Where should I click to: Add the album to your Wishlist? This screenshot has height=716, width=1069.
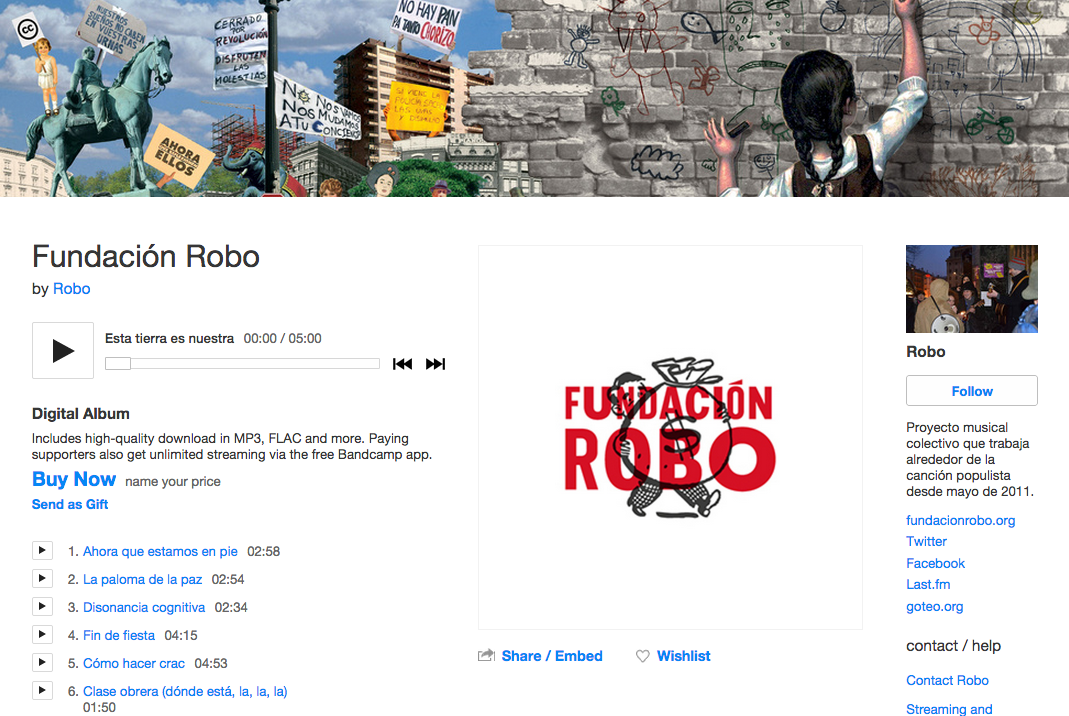673,656
